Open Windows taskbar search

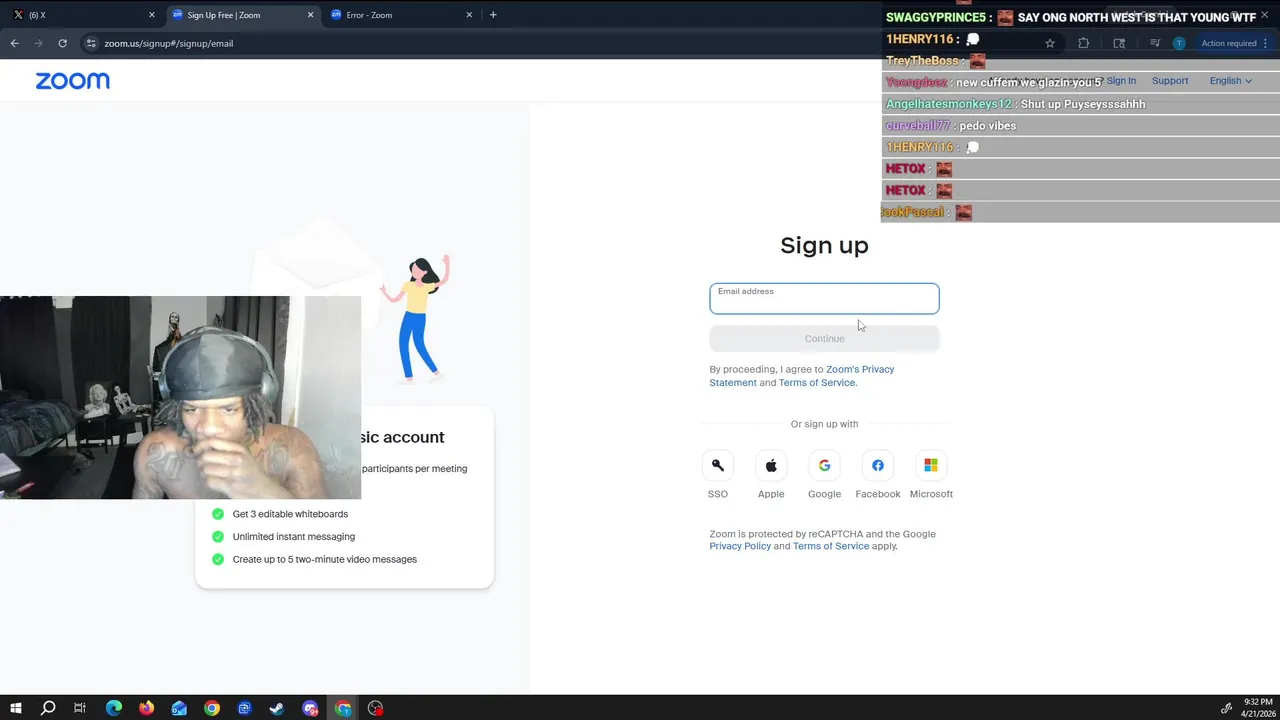pos(48,708)
